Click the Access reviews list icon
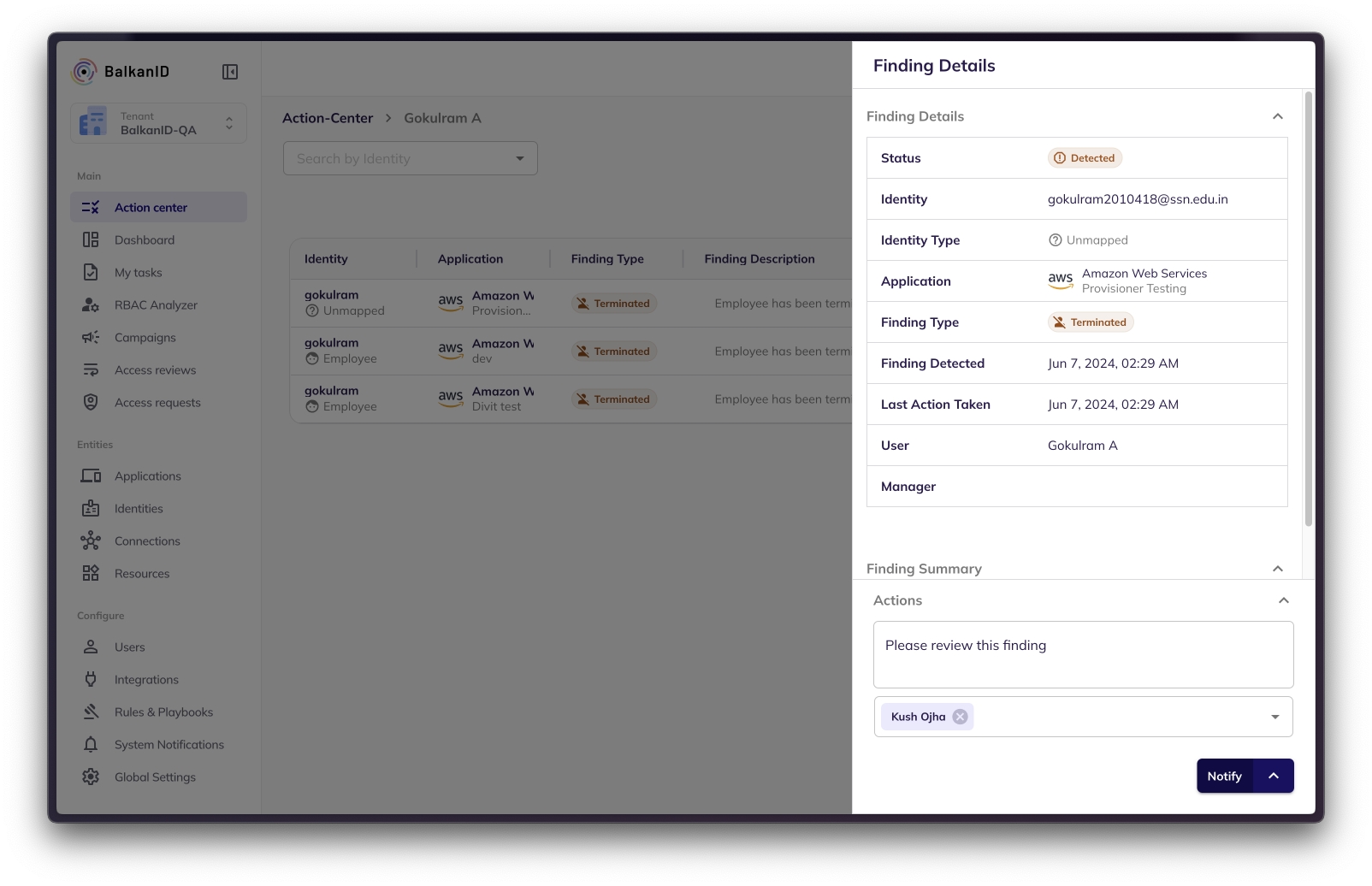 [x=91, y=369]
